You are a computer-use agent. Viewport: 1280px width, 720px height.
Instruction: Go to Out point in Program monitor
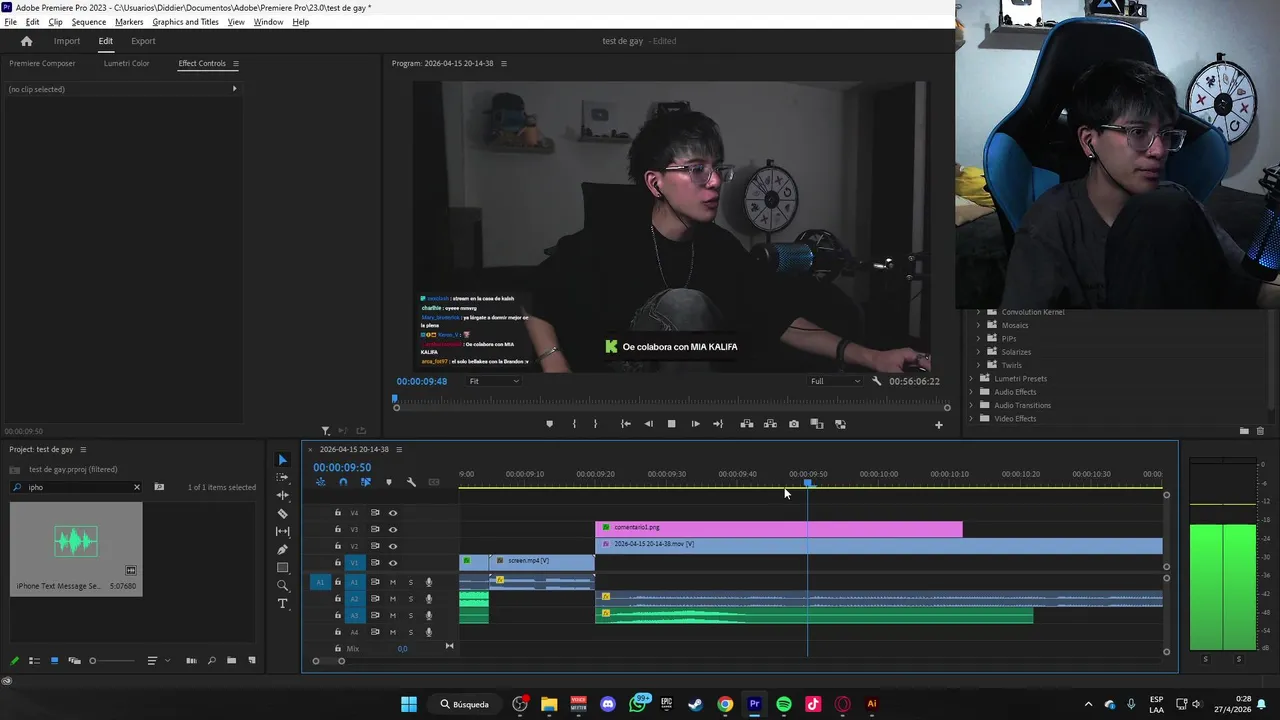[x=717, y=424]
